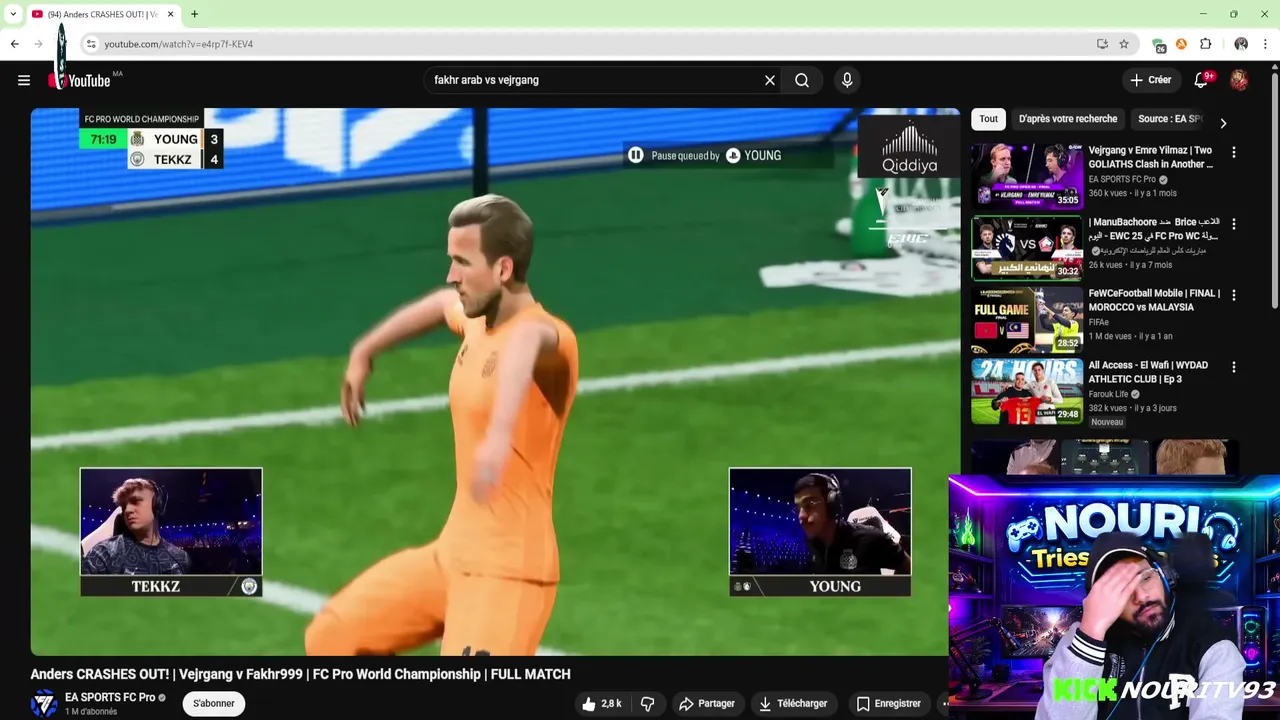Dislike the video with thumbs down
This screenshot has width=1280, height=720.
[x=647, y=704]
